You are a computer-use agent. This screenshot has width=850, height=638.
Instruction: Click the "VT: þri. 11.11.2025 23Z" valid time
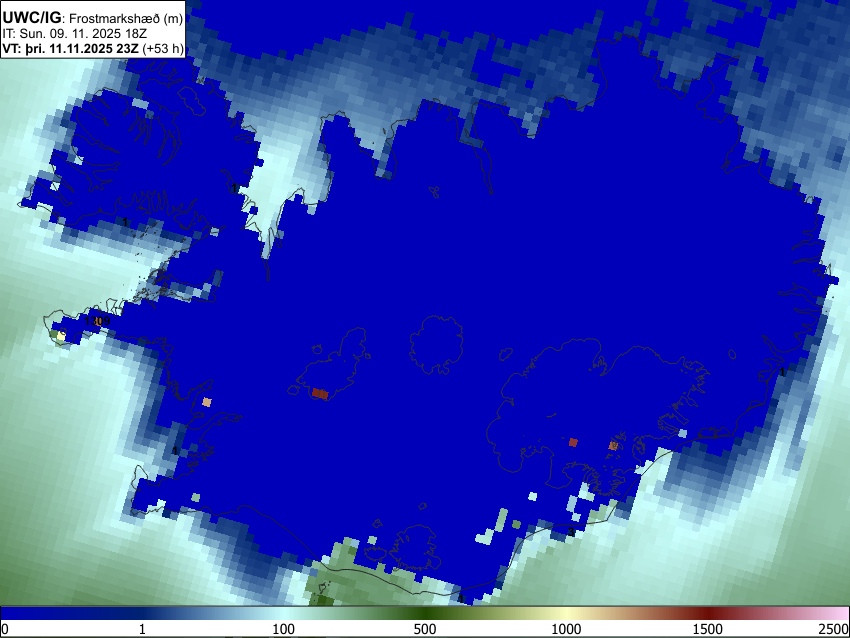click(x=70, y=49)
